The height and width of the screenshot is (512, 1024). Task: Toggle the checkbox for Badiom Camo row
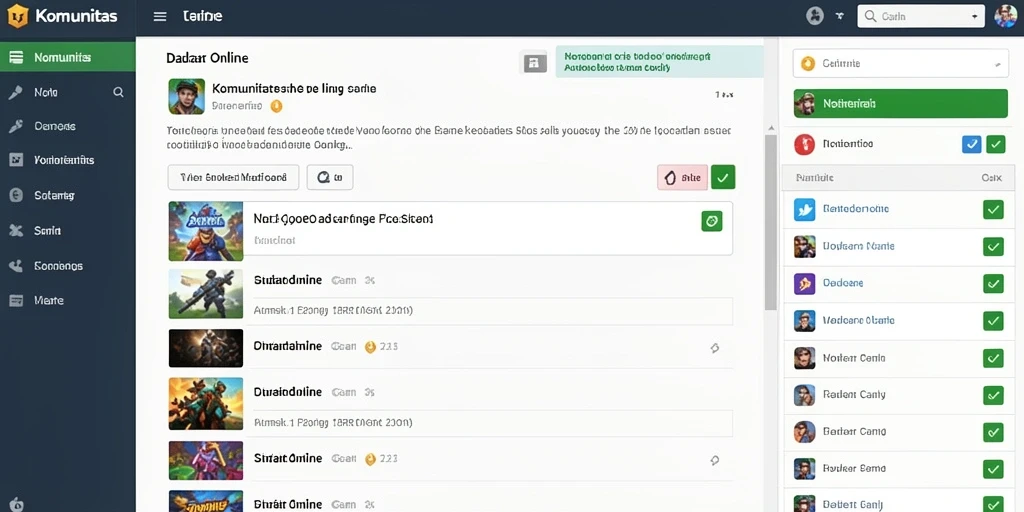pyautogui.click(x=993, y=432)
